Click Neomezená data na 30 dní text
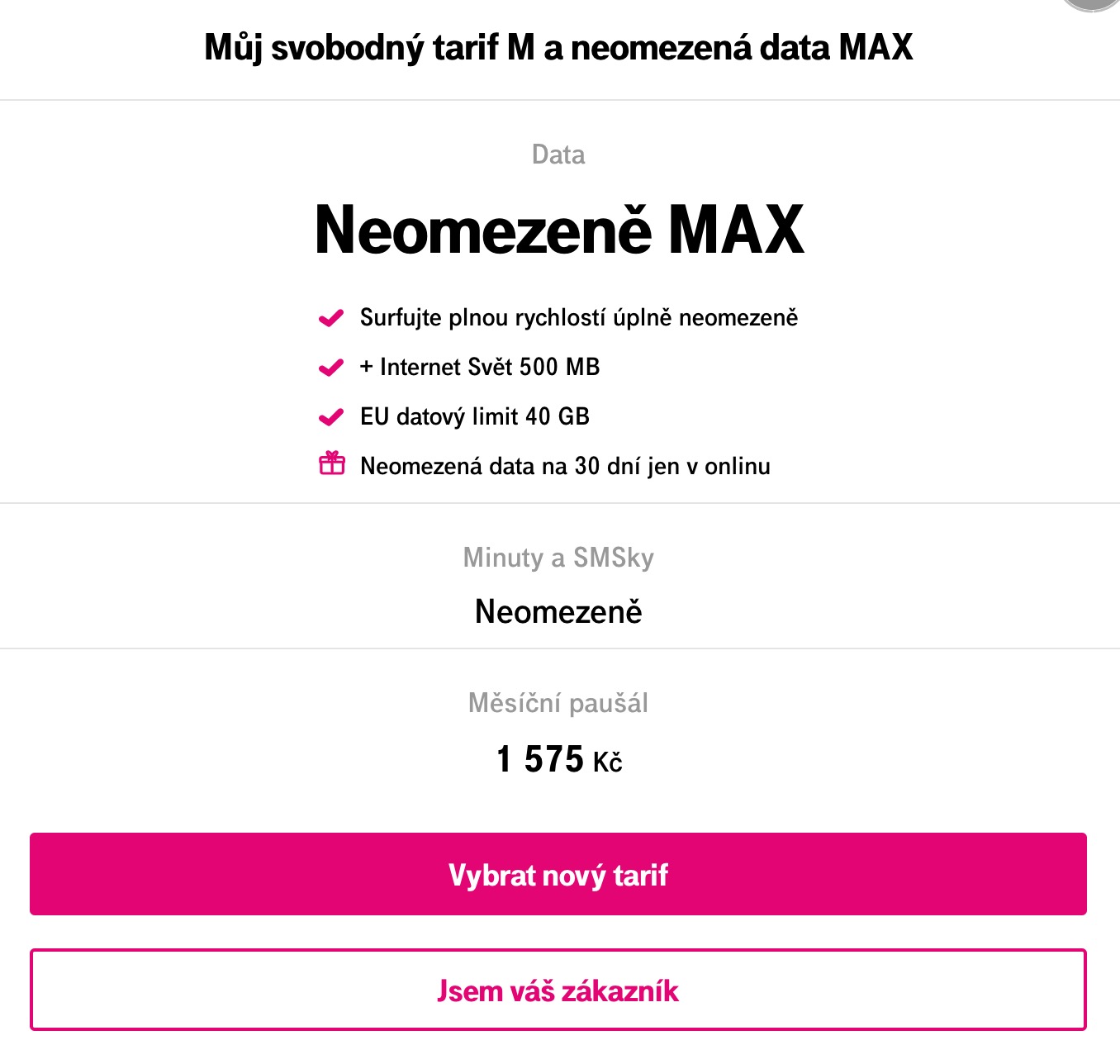Viewport: 1120px width, 1064px height. point(565,467)
